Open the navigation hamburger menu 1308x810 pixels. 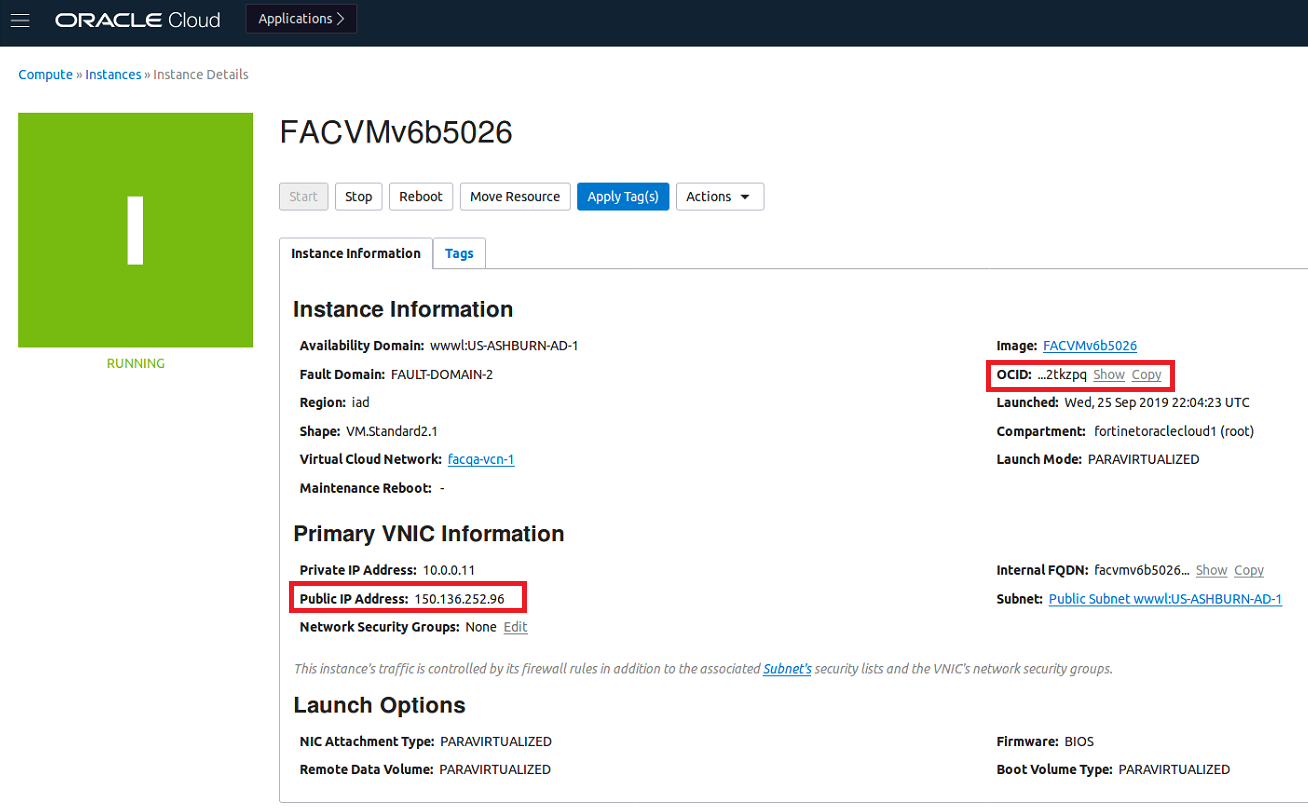pyautogui.click(x=20, y=19)
